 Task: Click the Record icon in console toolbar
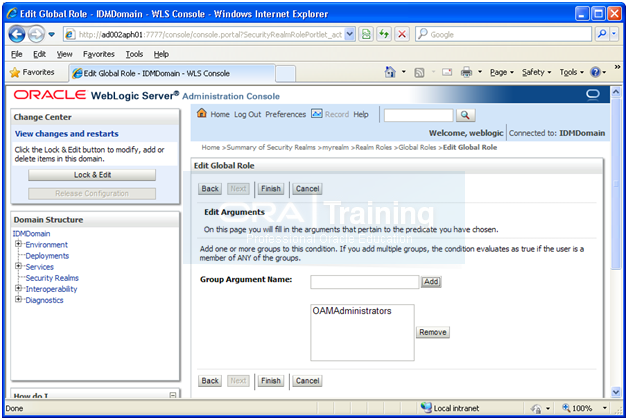pyautogui.click(x=317, y=114)
